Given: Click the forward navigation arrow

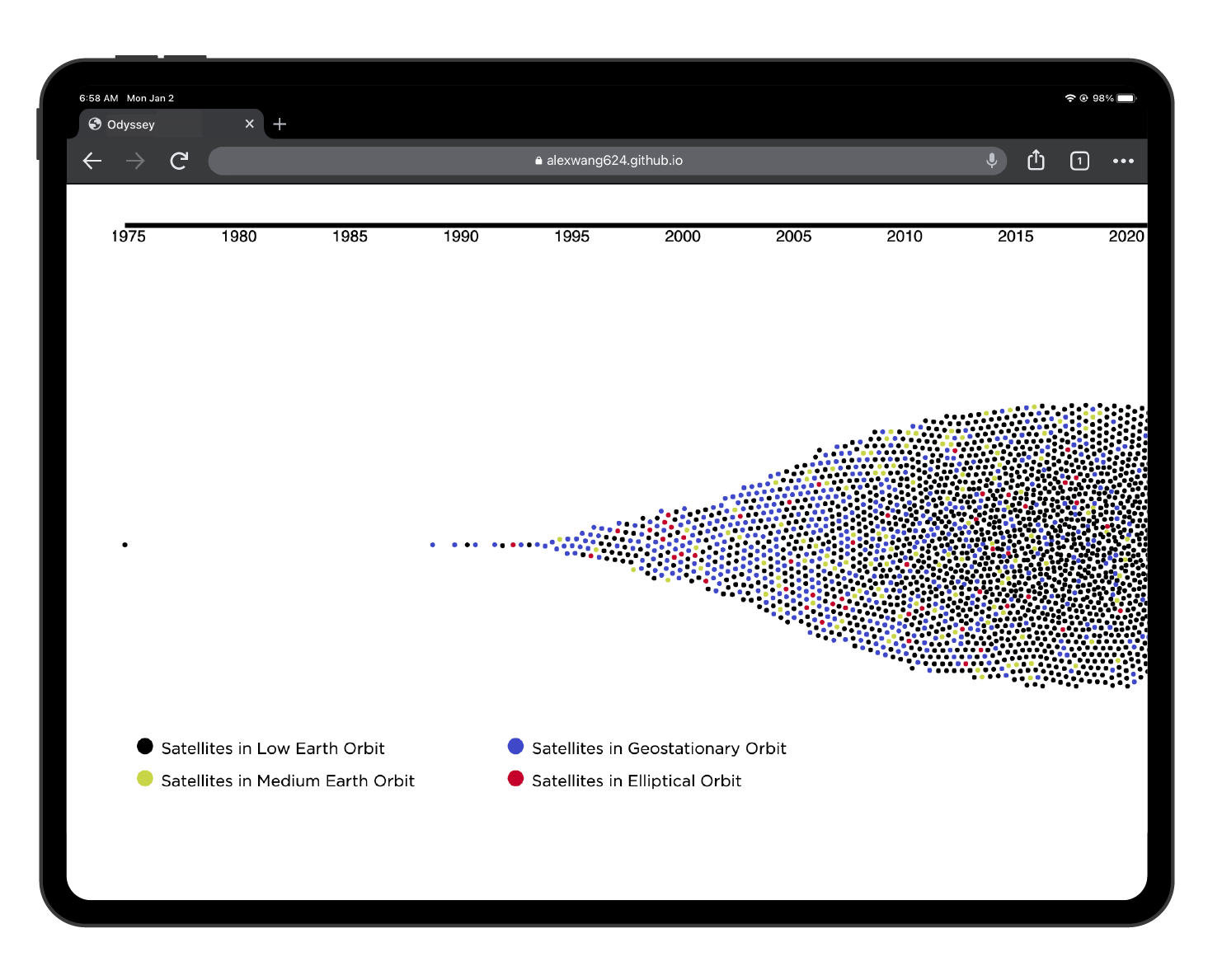Looking at the screenshot, I should coord(135,161).
